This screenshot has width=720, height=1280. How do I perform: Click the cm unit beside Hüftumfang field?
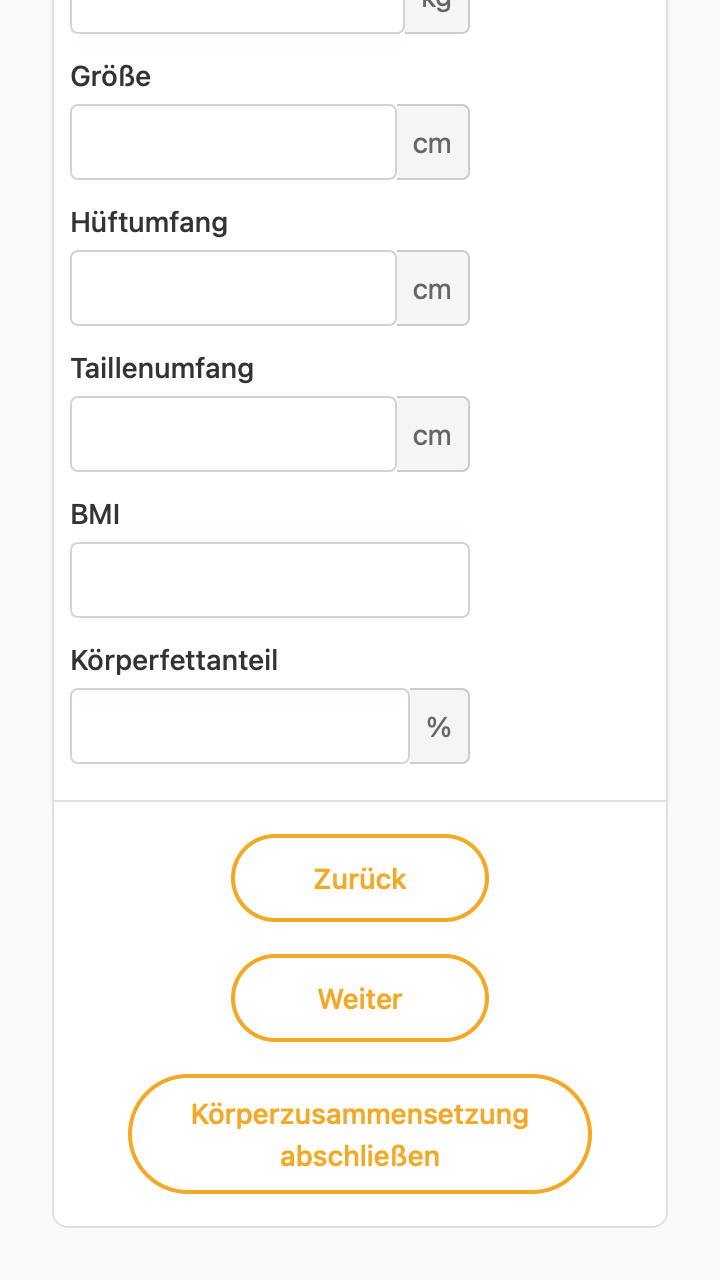[x=433, y=288]
